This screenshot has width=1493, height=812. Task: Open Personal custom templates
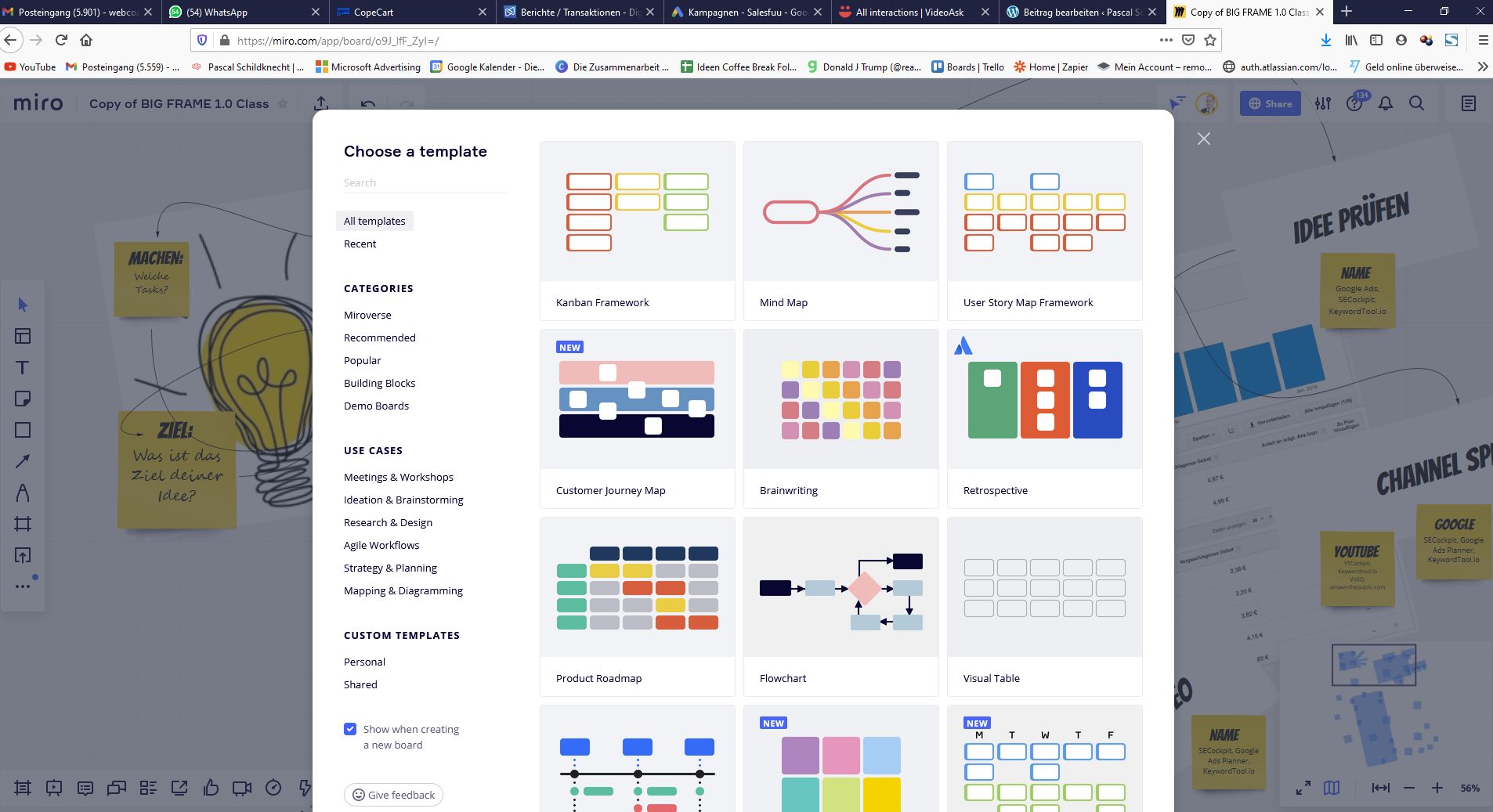[x=364, y=662]
